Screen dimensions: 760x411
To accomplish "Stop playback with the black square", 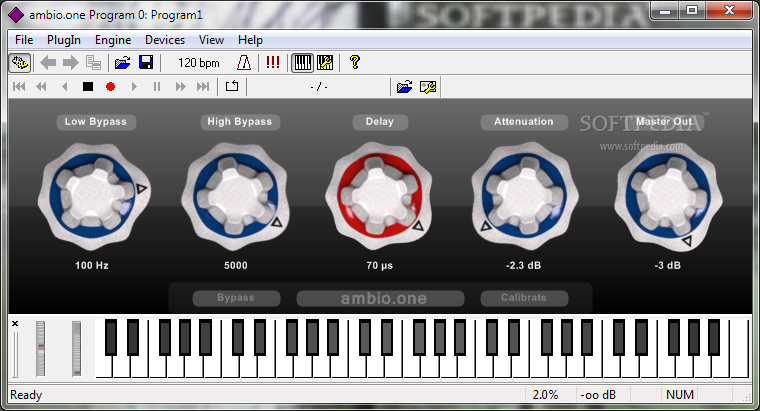I will [x=88, y=87].
